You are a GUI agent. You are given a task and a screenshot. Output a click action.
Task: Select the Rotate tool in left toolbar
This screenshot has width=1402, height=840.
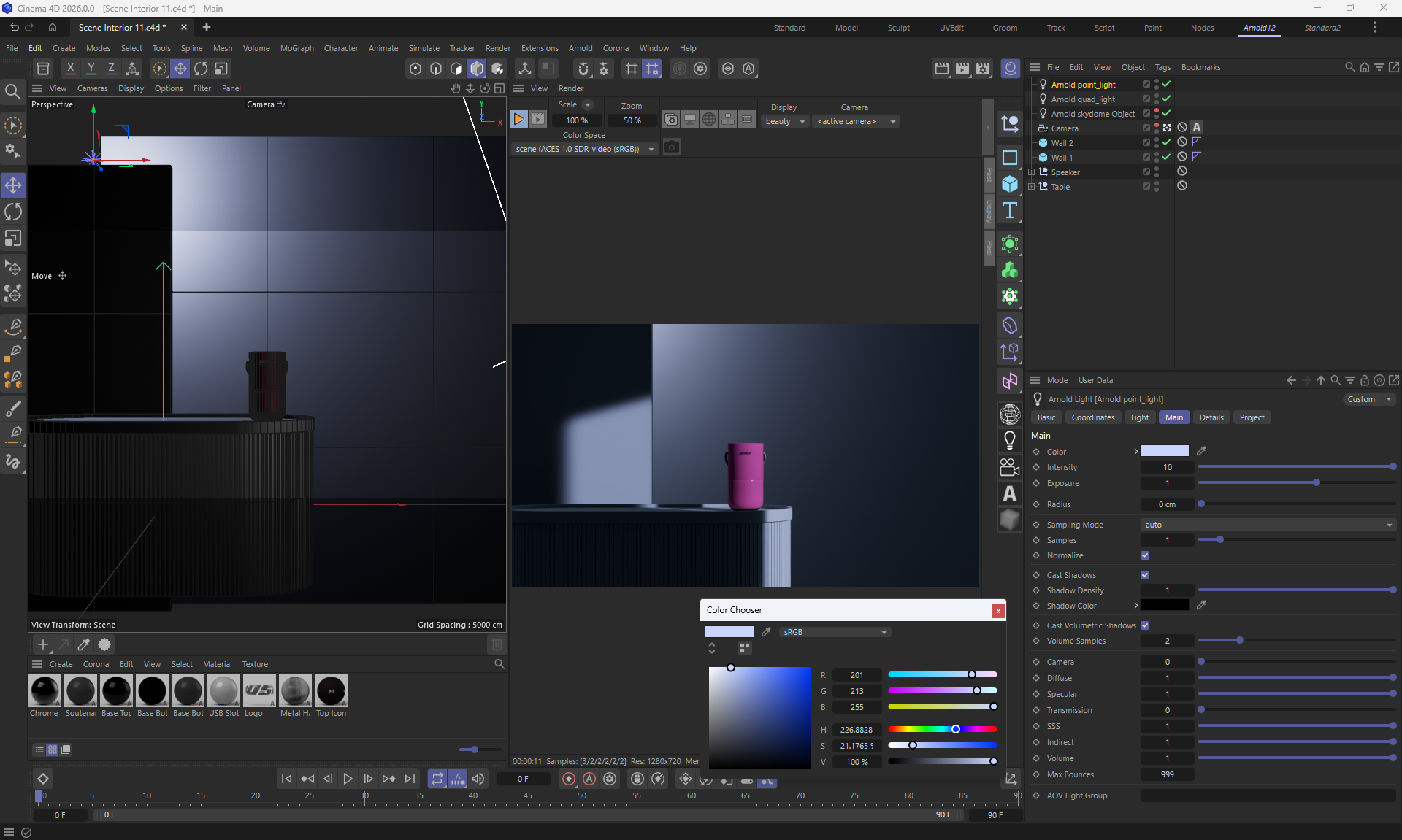(x=13, y=212)
